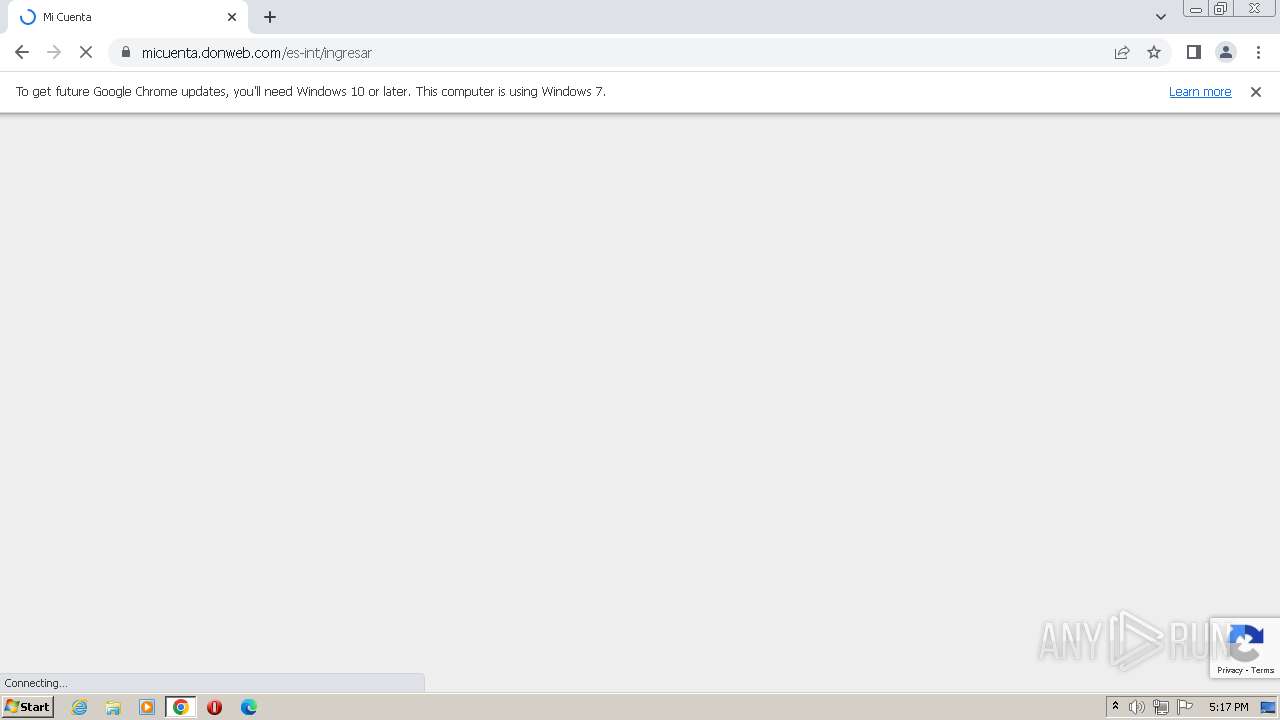
Task: Open reCAPTCHA Terms link
Action: click(x=1263, y=670)
